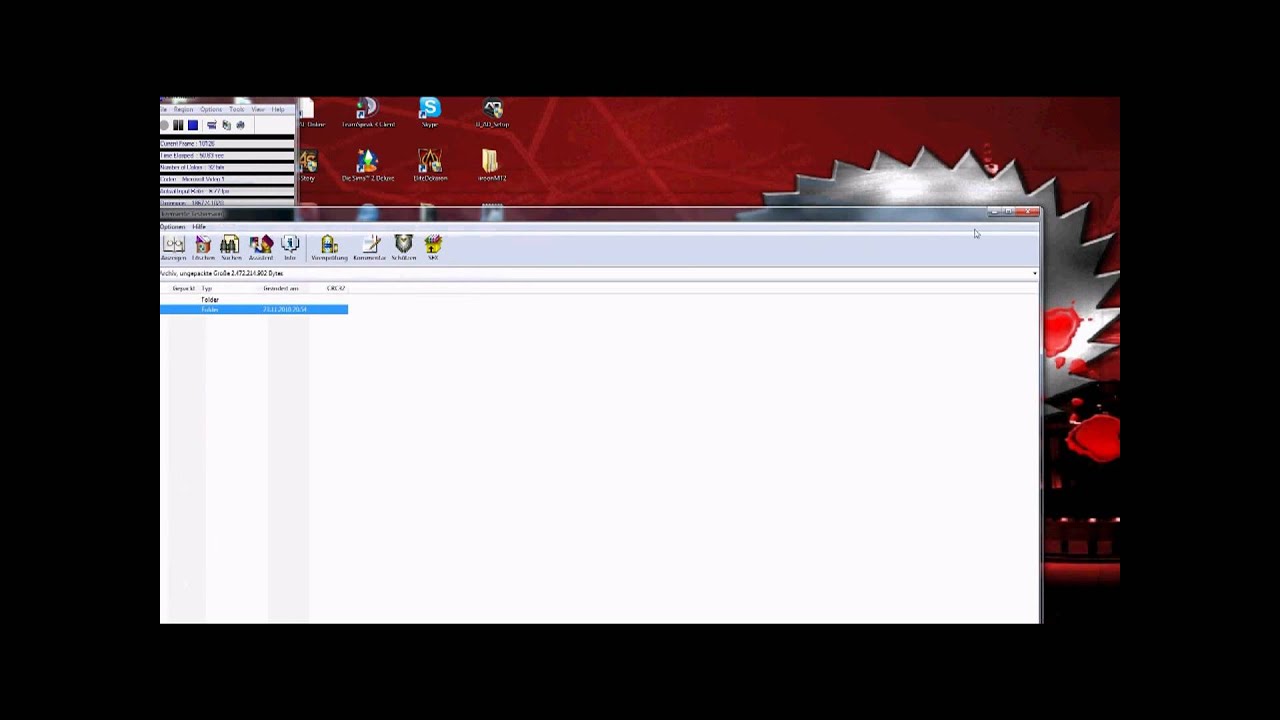Launch the Assistent wizard icon
The height and width of the screenshot is (720, 1280).
(x=261, y=248)
